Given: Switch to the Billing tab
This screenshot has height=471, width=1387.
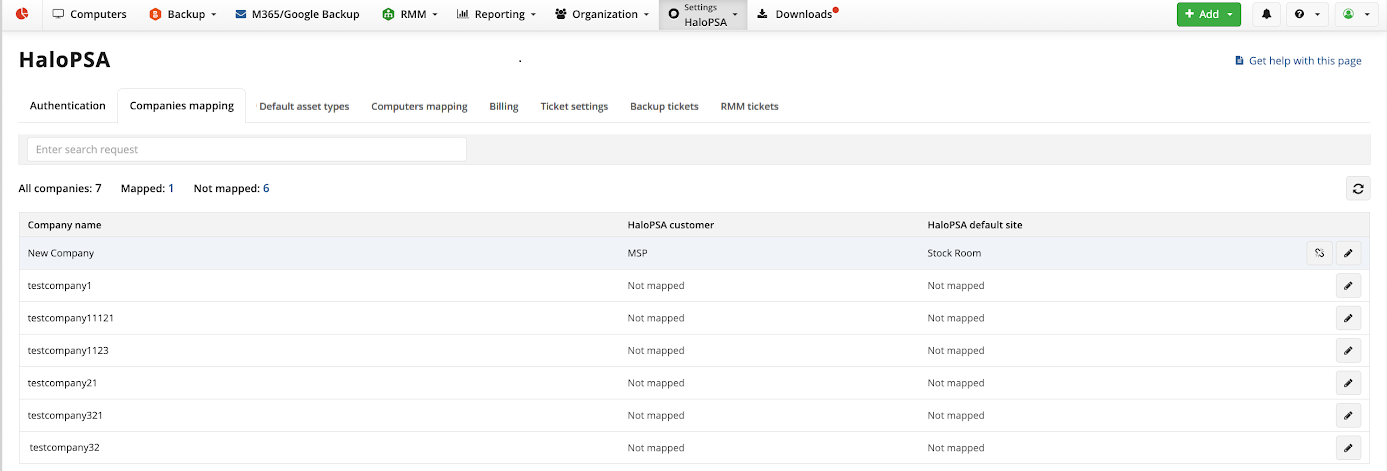Looking at the screenshot, I should [x=504, y=106].
